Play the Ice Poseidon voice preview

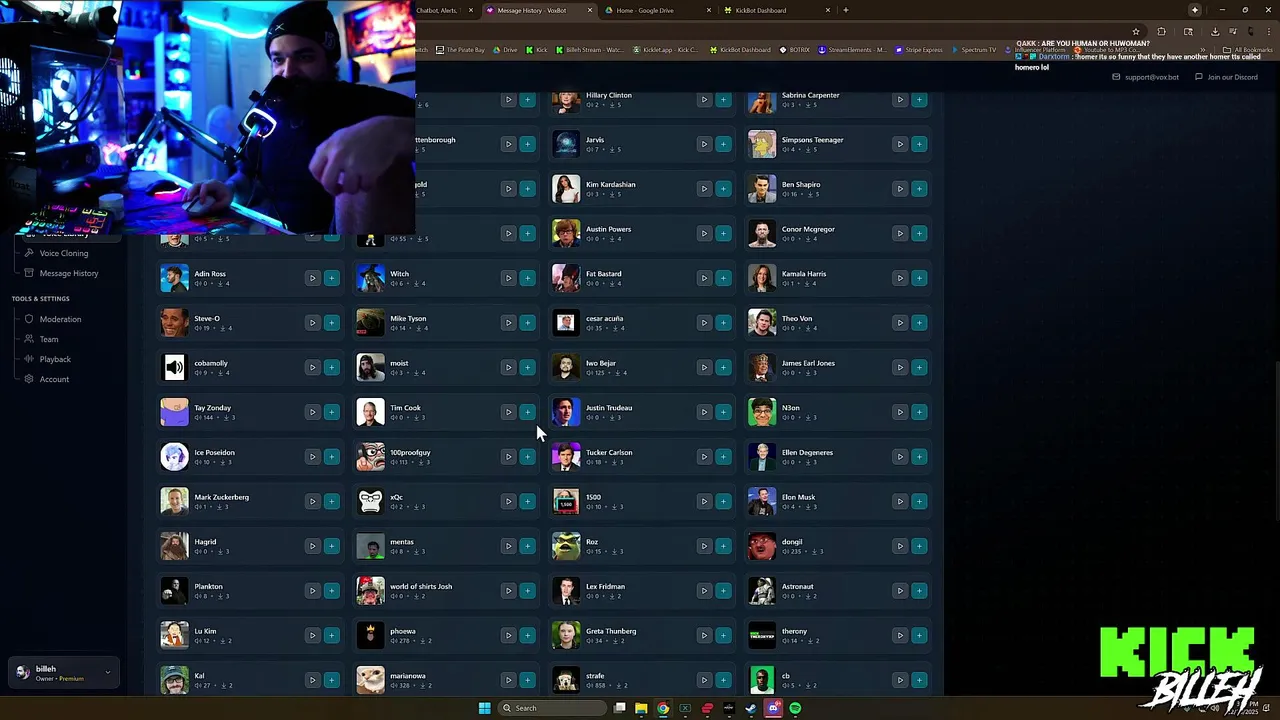[312, 457]
